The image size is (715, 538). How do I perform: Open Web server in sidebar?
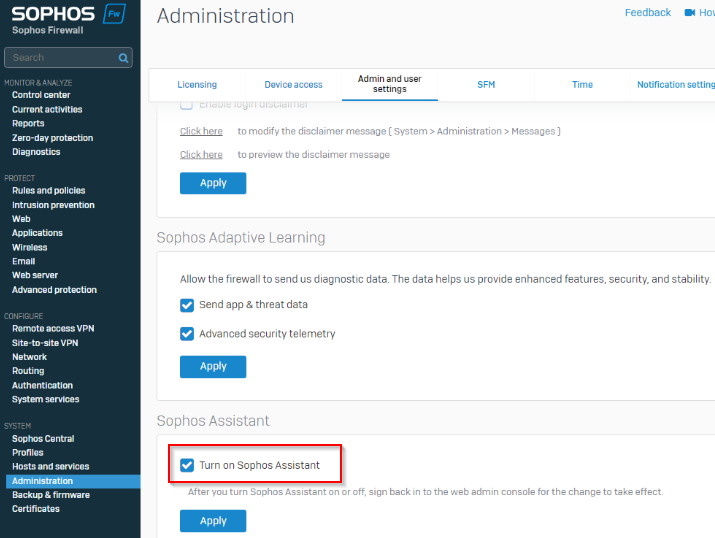[35, 275]
